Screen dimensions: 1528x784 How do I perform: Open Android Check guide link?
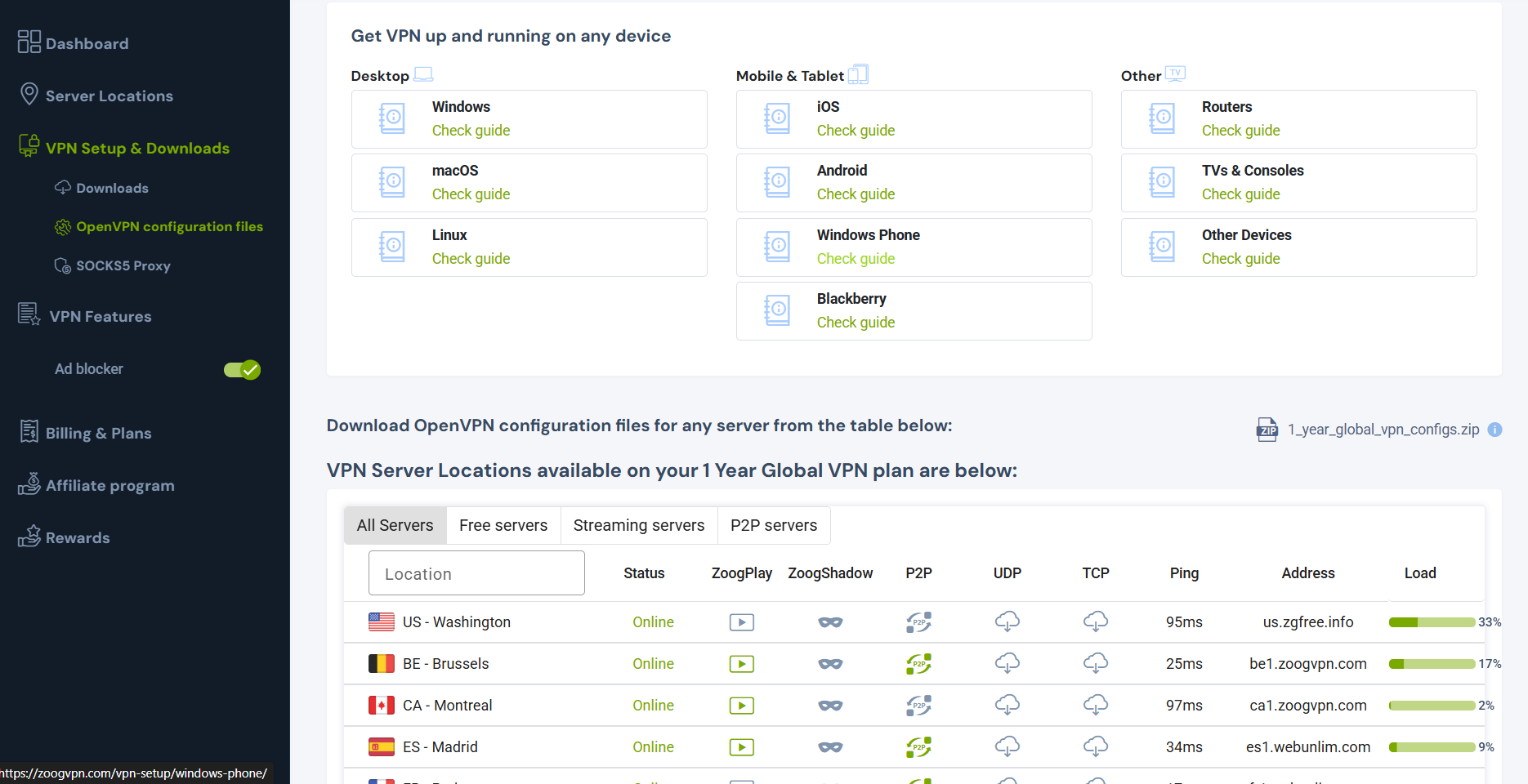click(856, 194)
